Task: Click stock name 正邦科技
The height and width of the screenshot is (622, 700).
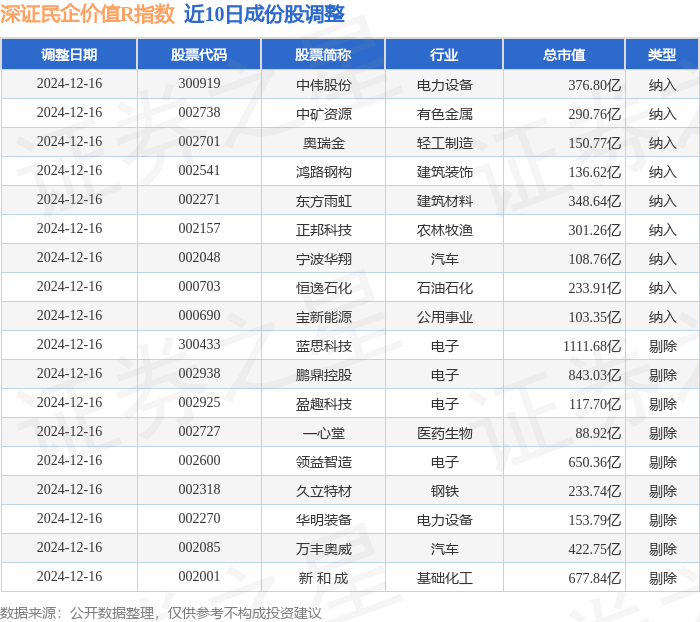Action: (x=324, y=230)
